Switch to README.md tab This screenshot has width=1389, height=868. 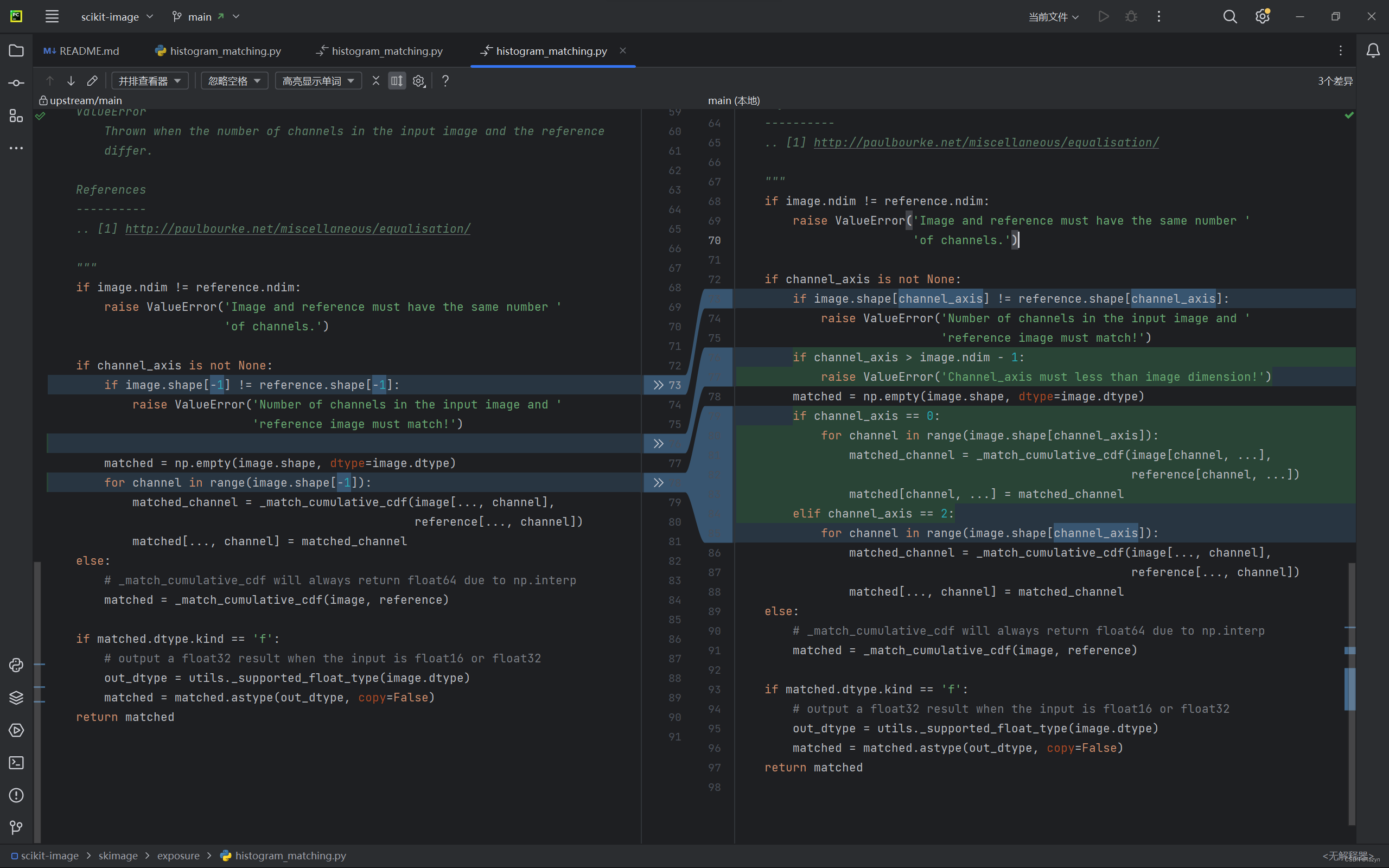(81, 51)
